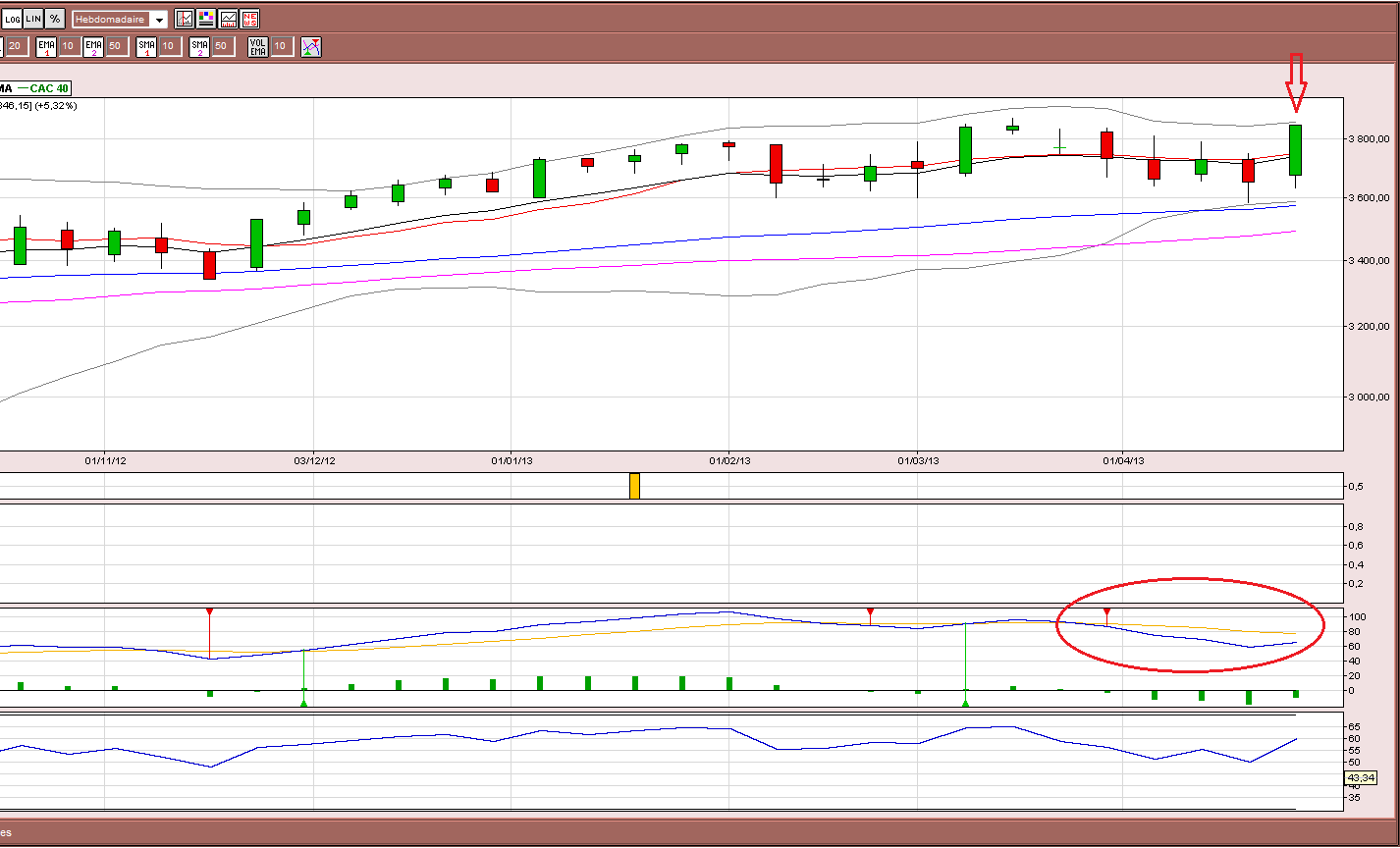Click the yellow 43,34 value label
The image size is (1400, 848).
[1360, 778]
